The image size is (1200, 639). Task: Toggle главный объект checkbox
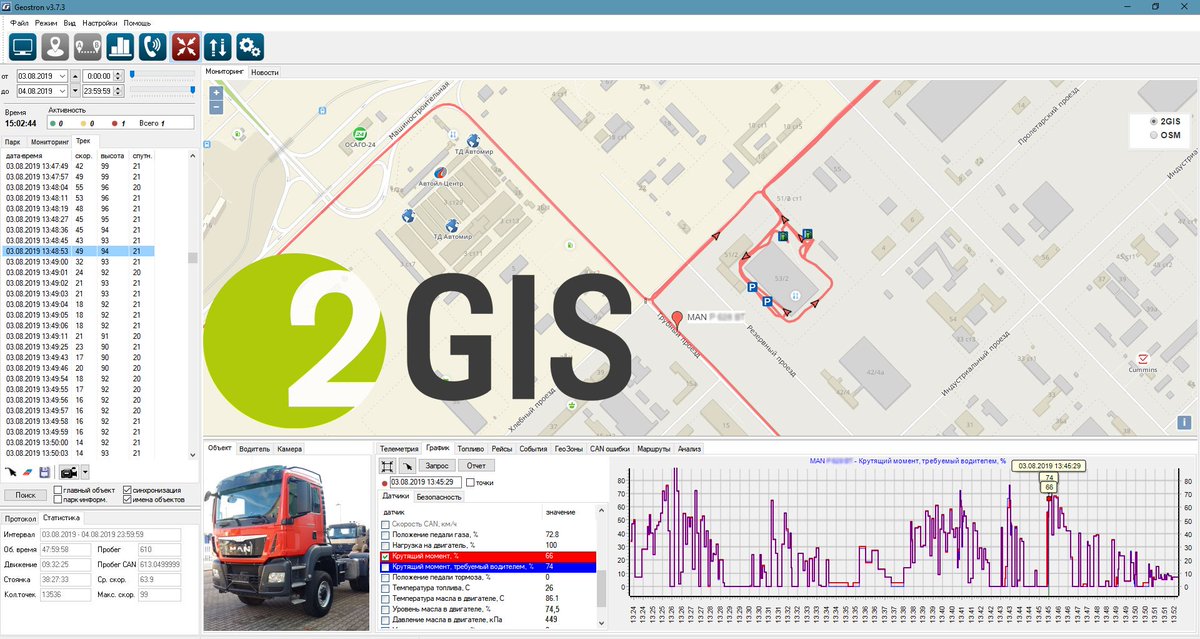(57, 490)
